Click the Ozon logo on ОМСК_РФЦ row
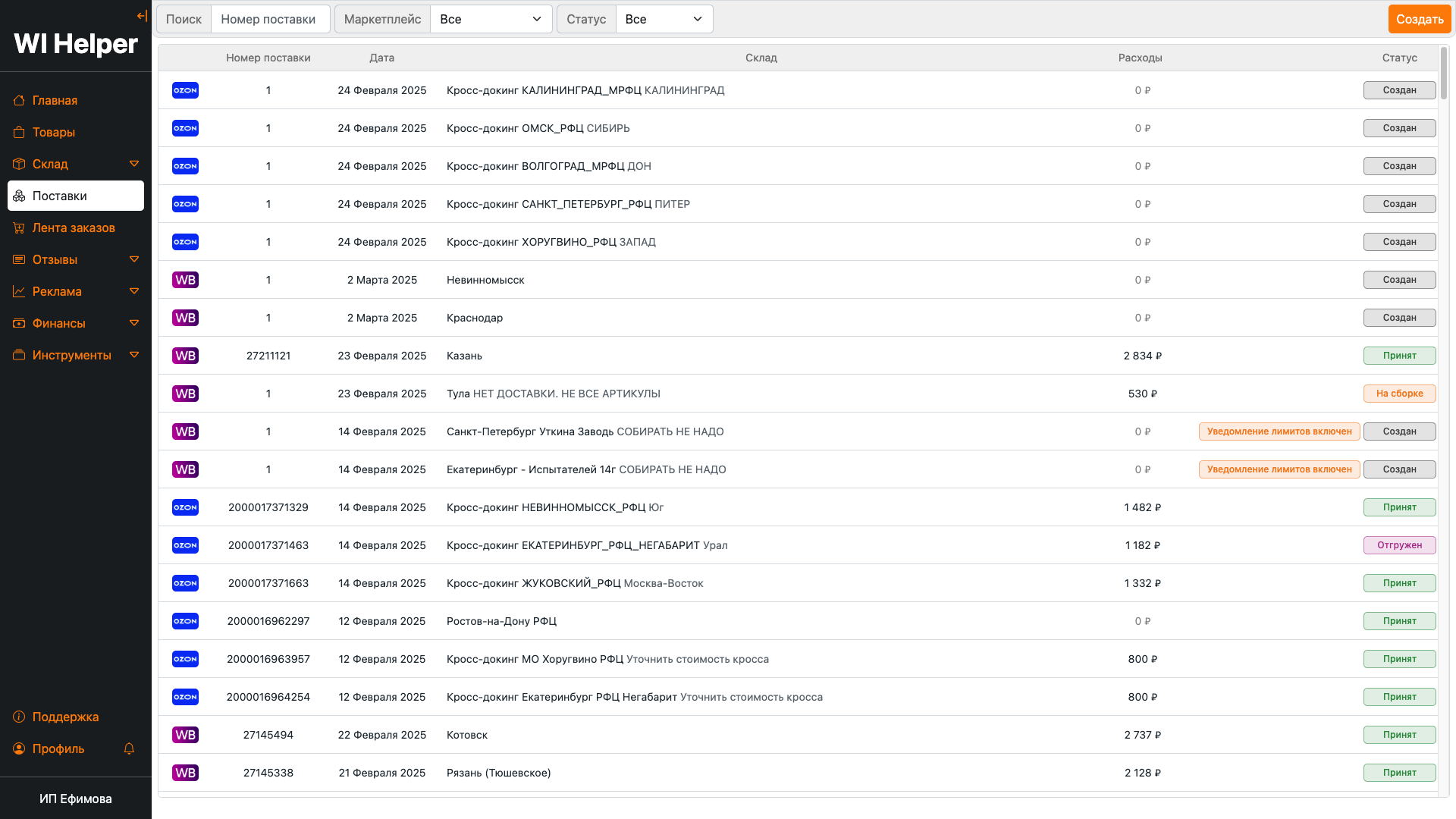 pos(185,128)
